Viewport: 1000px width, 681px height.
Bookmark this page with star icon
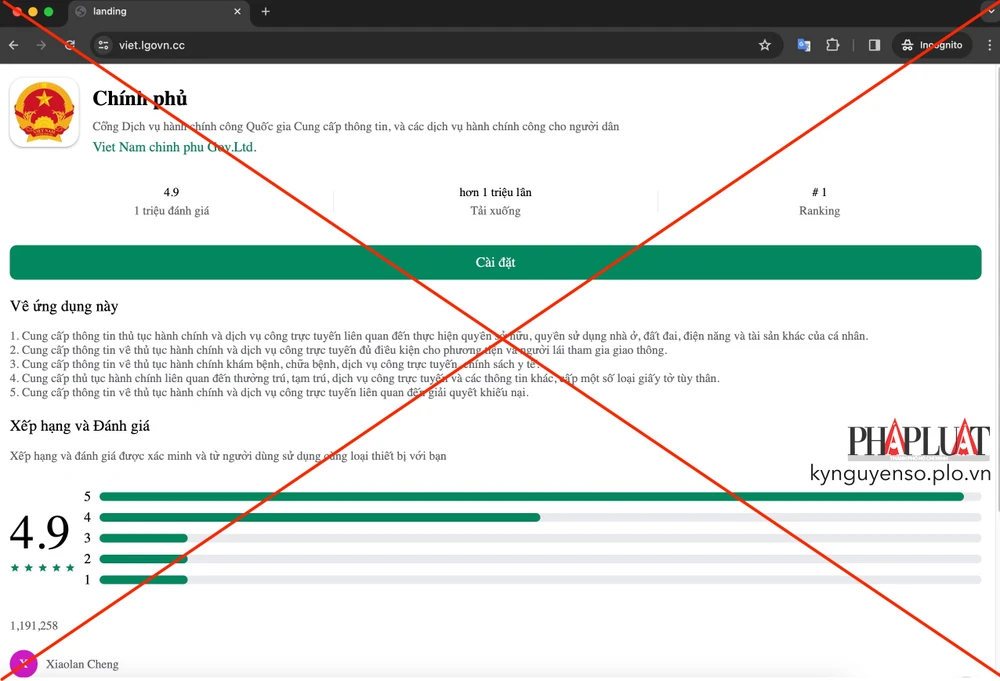tap(765, 45)
